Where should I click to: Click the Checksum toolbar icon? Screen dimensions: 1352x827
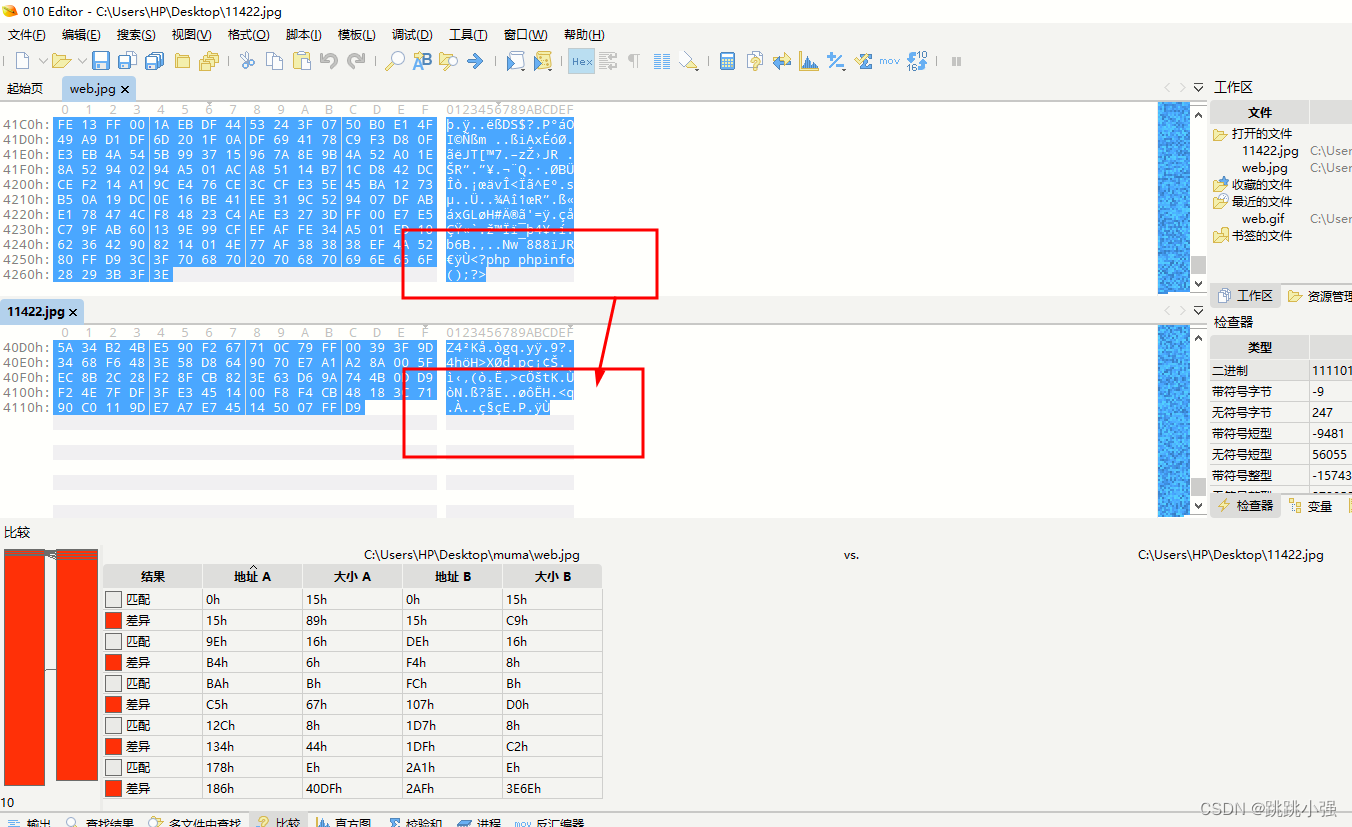(x=863, y=61)
